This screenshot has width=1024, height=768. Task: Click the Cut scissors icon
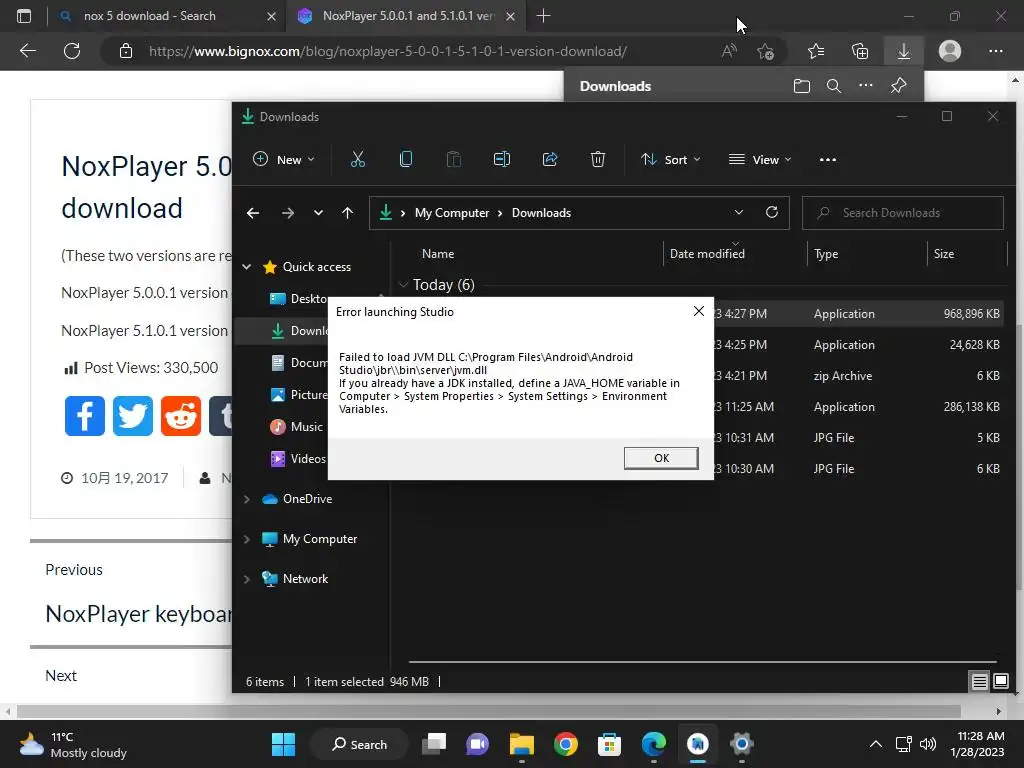click(x=358, y=159)
